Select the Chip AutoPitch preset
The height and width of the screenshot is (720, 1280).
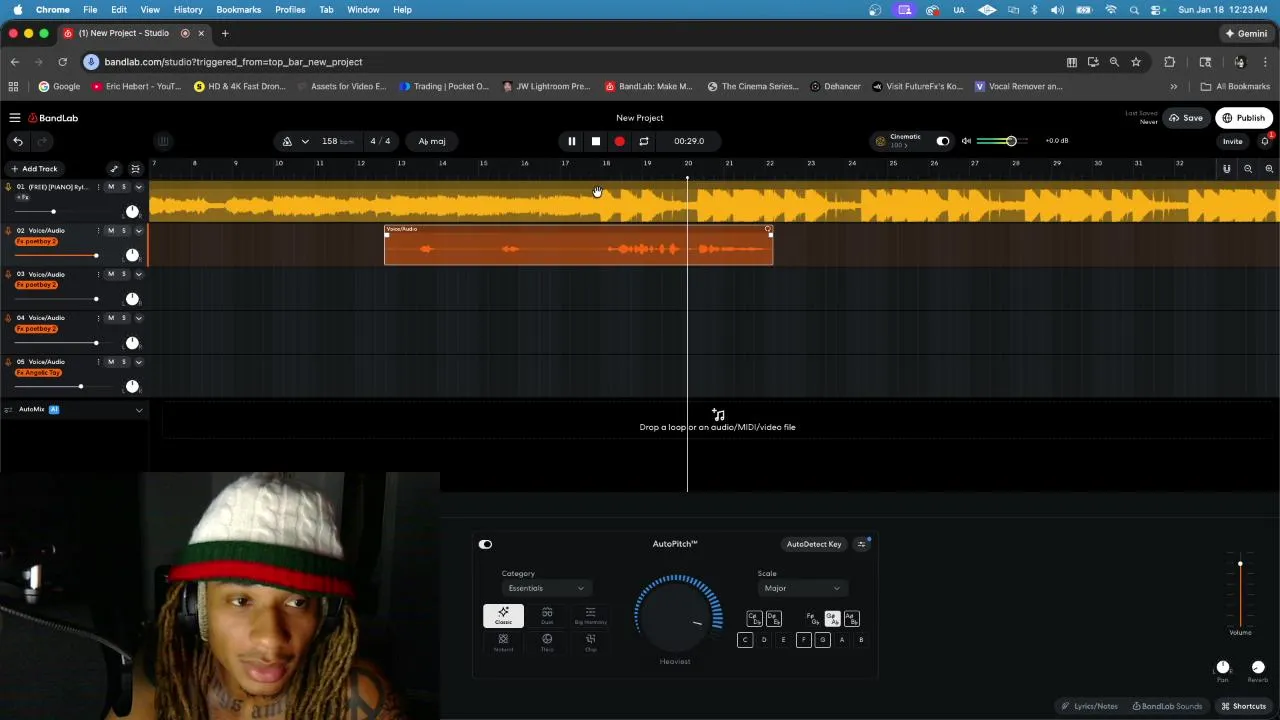[x=590, y=643]
